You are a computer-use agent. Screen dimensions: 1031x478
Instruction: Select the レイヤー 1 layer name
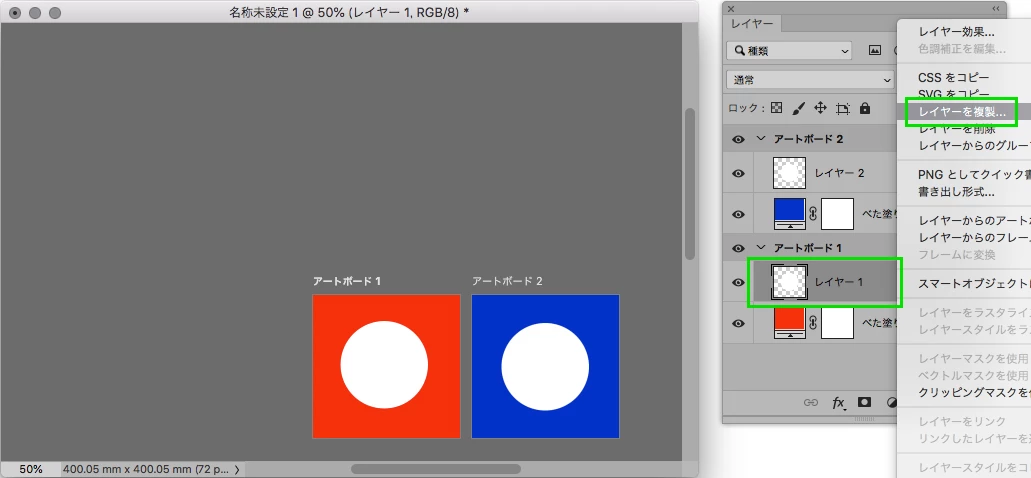point(839,282)
